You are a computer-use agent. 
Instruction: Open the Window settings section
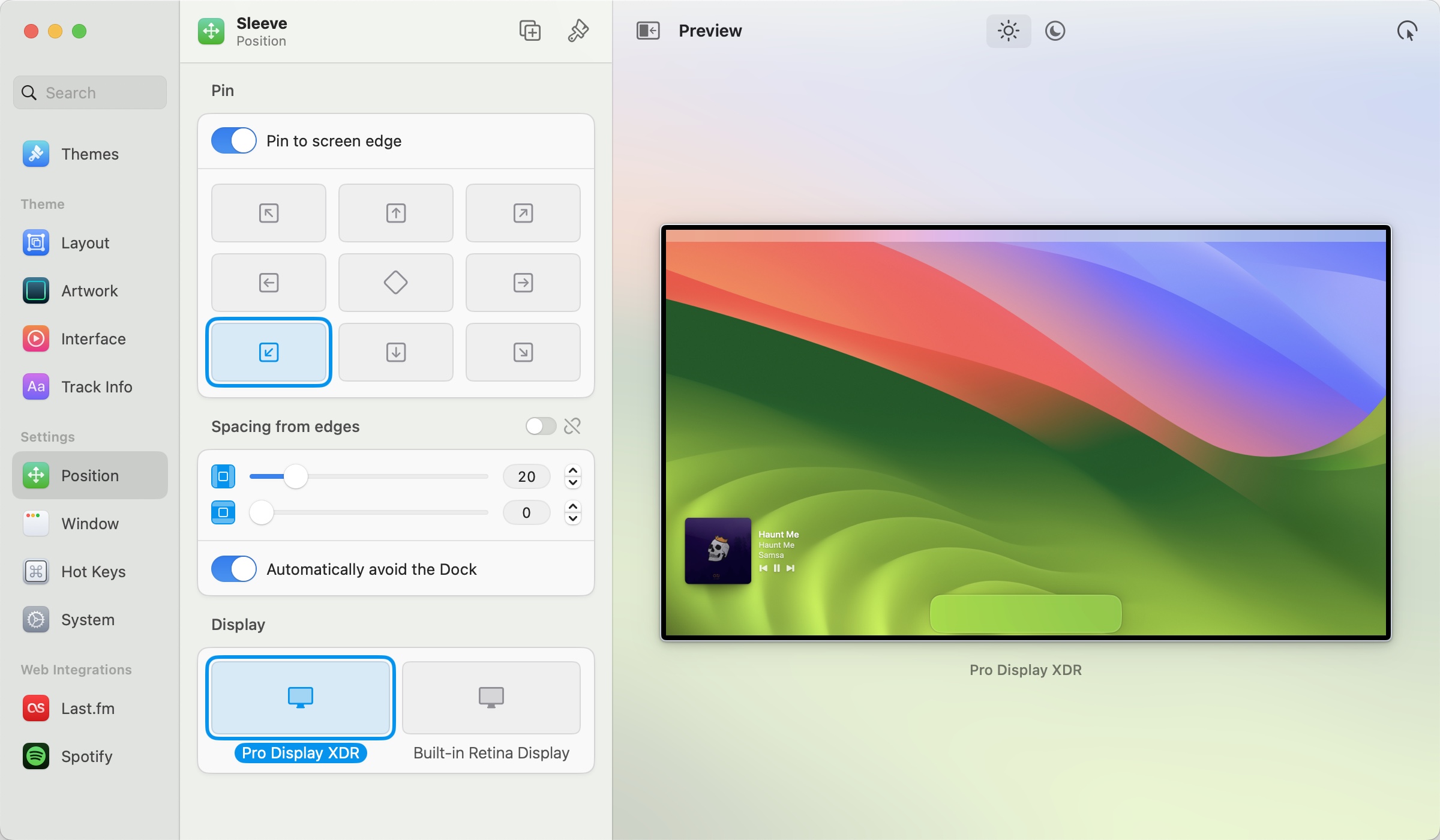(90, 524)
